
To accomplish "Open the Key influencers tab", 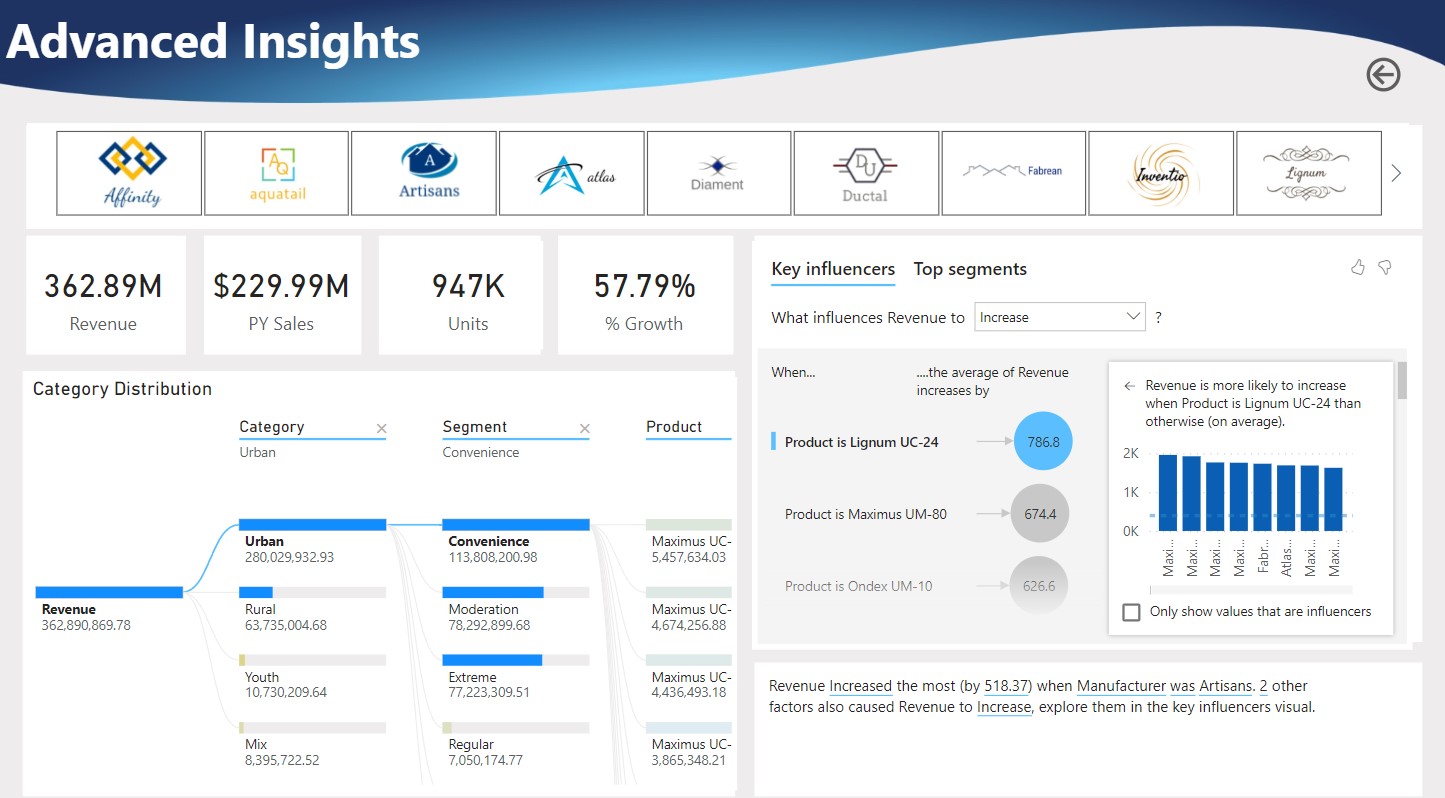I will point(832,269).
